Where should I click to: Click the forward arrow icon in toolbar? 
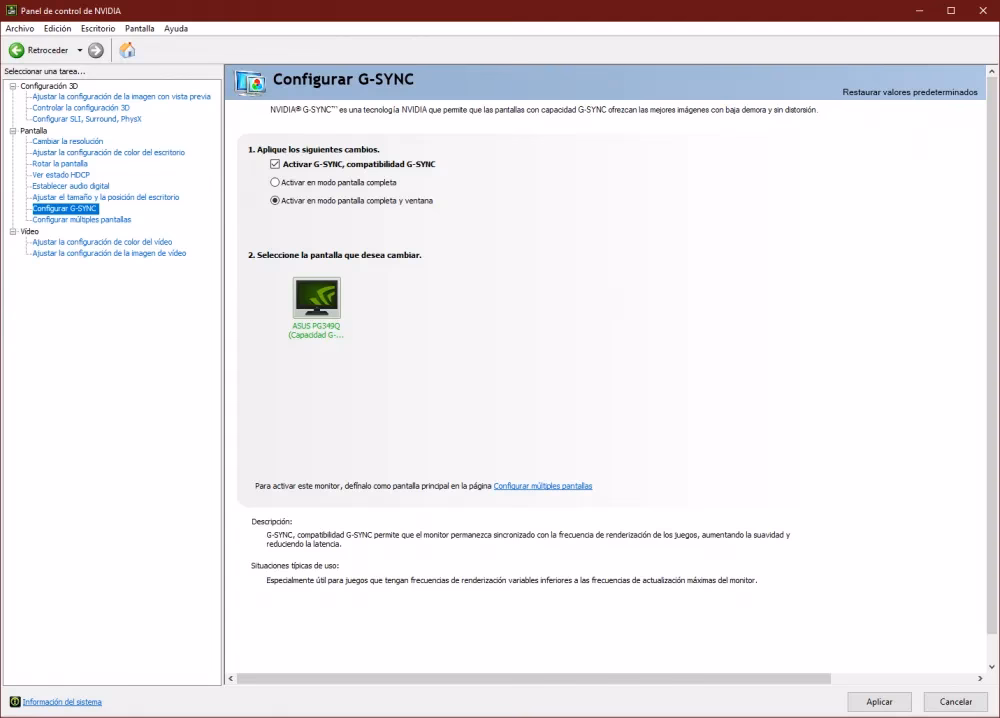96,50
